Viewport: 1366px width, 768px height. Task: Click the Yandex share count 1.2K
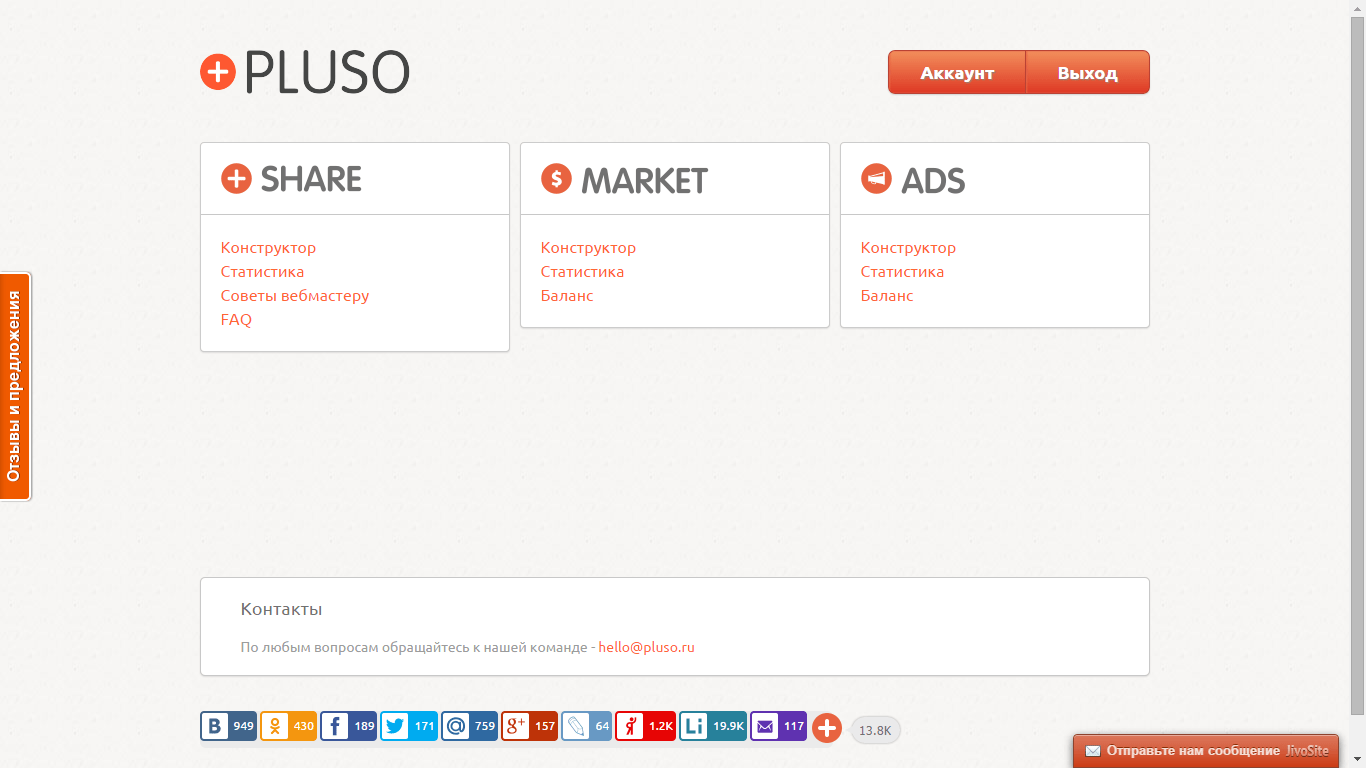pos(660,726)
